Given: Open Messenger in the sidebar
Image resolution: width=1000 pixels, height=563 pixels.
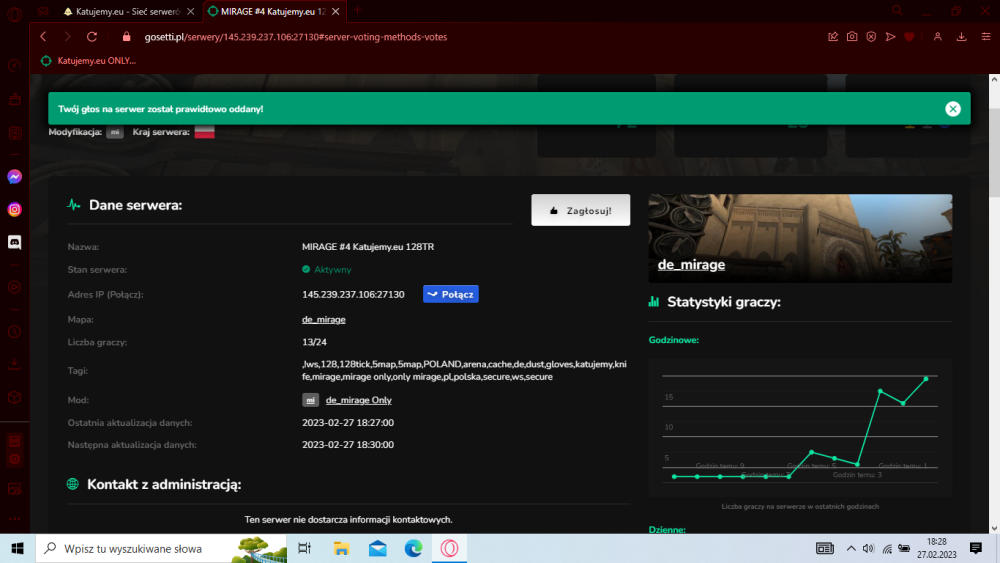Looking at the screenshot, I should [15, 177].
